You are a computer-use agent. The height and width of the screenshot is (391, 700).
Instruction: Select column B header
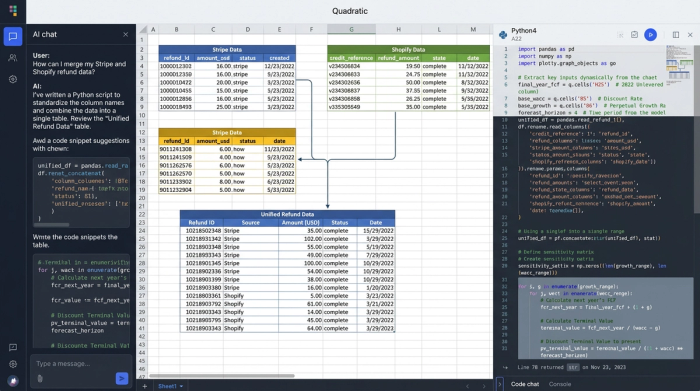(176, 29)
